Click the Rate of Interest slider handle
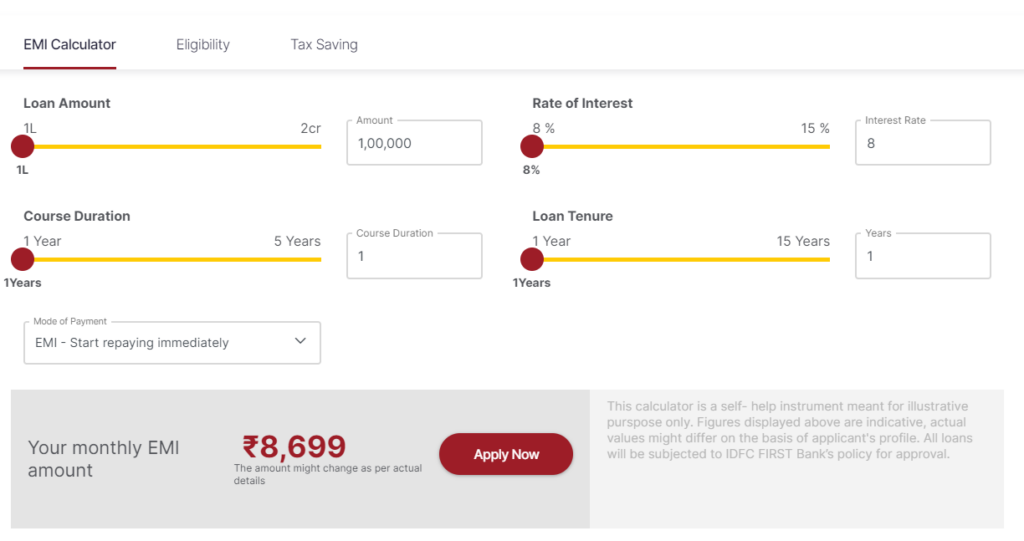 pos(532,146)
